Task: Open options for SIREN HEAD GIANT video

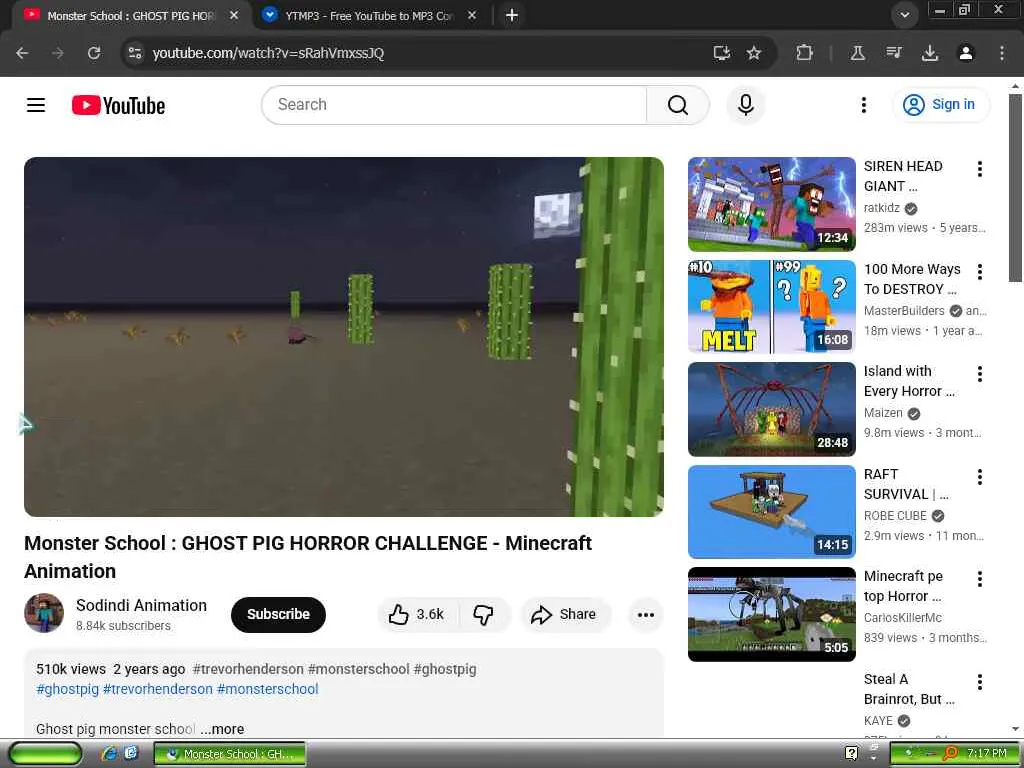Action: pyautogui.click(x=980, y=169)
